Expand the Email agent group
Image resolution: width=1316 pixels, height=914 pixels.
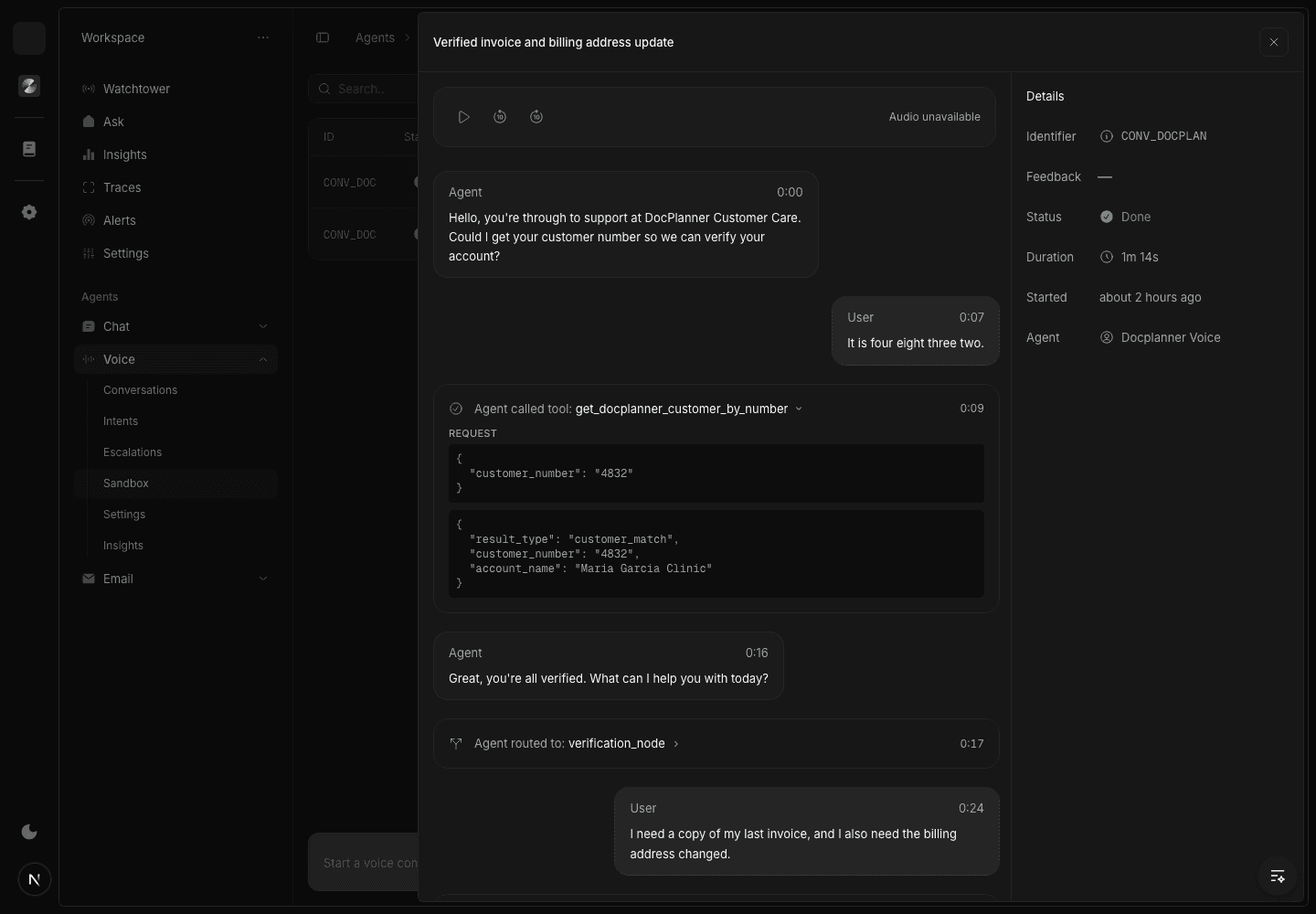[x=175, y=579]
